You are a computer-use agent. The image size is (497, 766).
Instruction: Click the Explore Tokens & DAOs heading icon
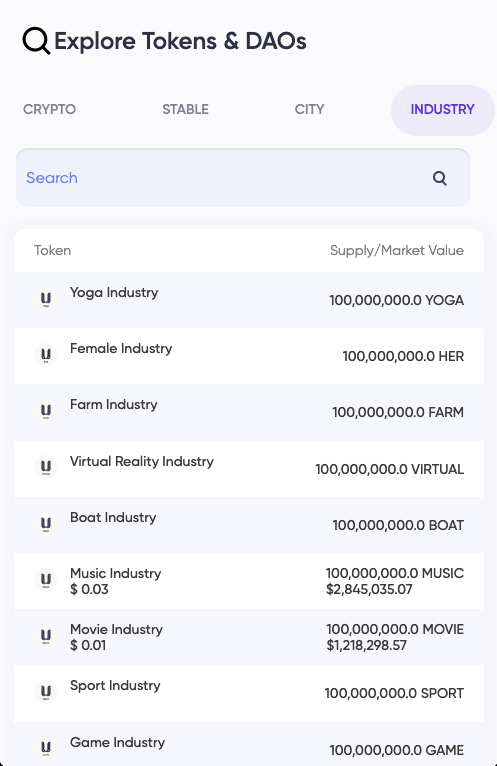coord(36,41)
